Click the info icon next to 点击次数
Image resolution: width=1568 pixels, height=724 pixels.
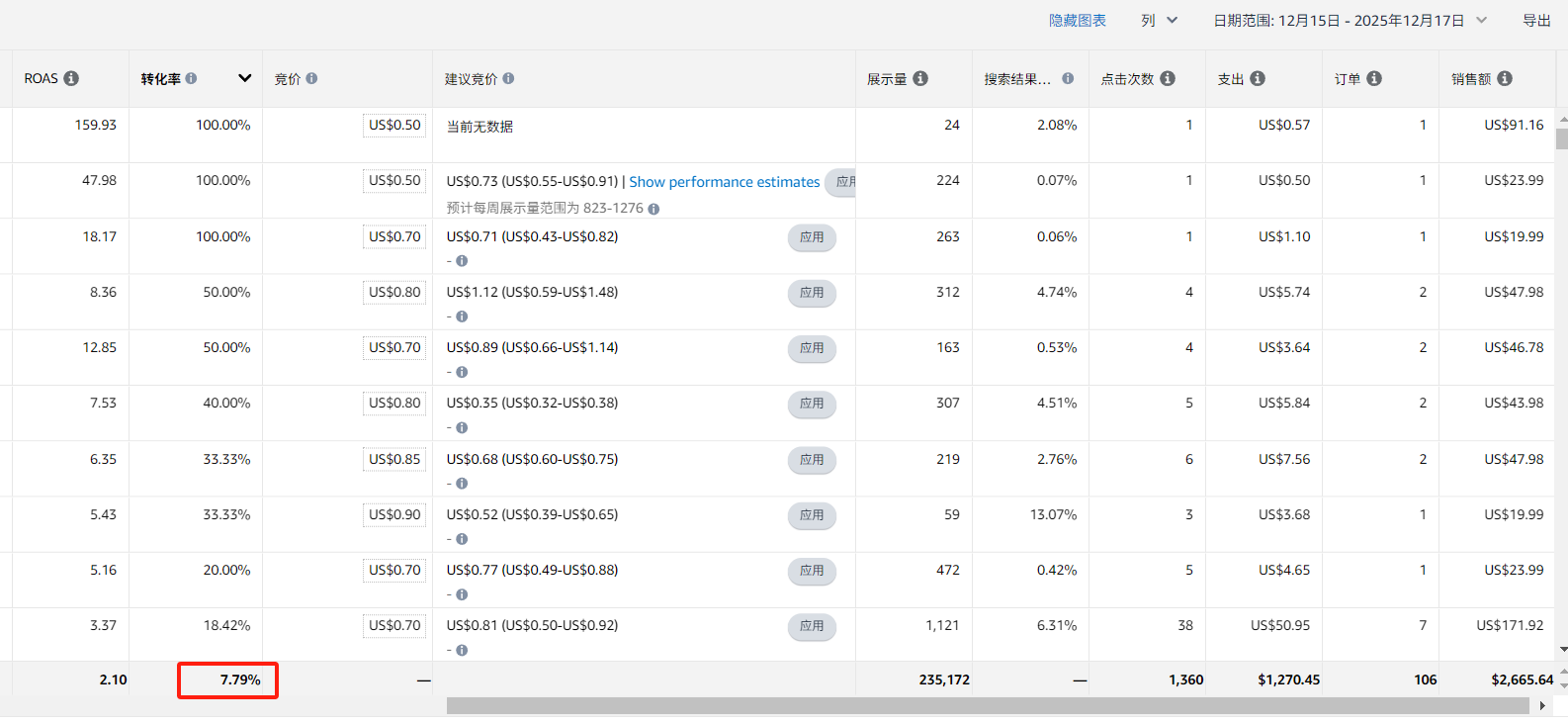tap(1168, 79)
